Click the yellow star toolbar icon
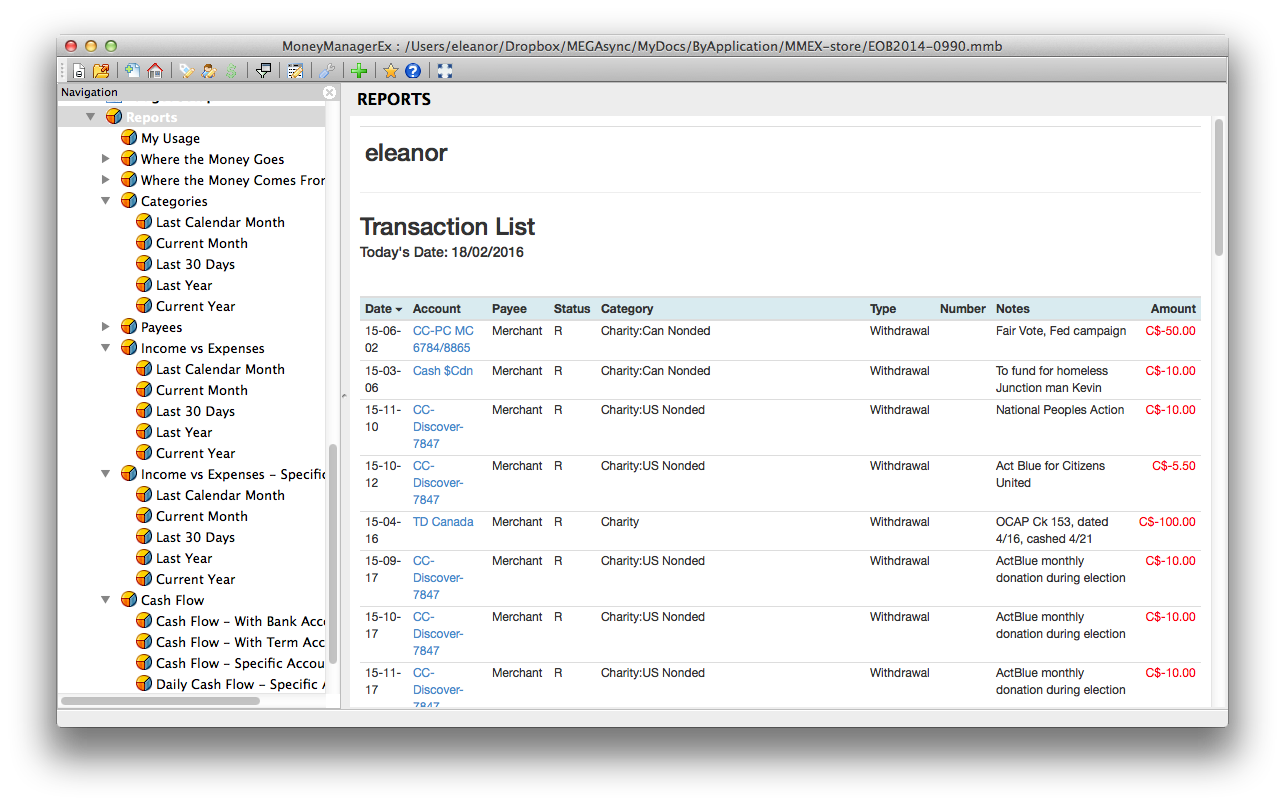The width and height of the screenshot is (1285, 806). pyautogui.click(x=391, y=71)
